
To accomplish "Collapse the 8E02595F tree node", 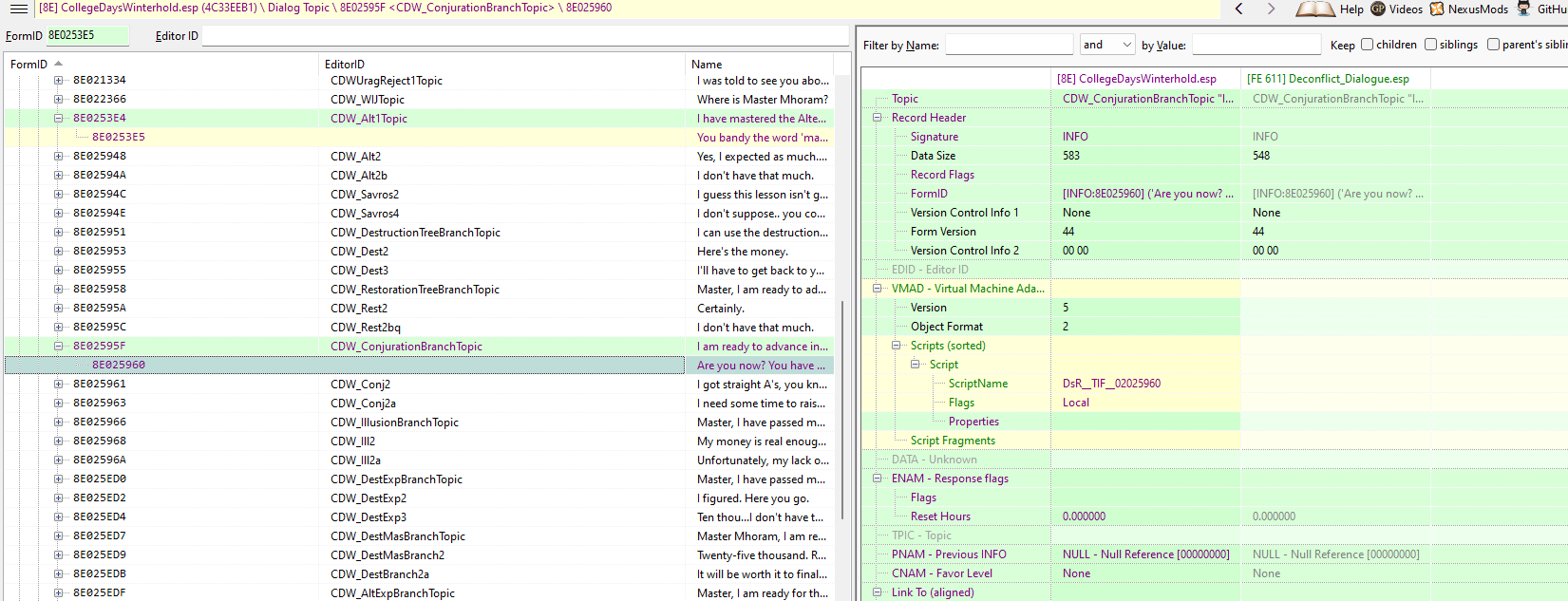I will [x=58, y=346].
